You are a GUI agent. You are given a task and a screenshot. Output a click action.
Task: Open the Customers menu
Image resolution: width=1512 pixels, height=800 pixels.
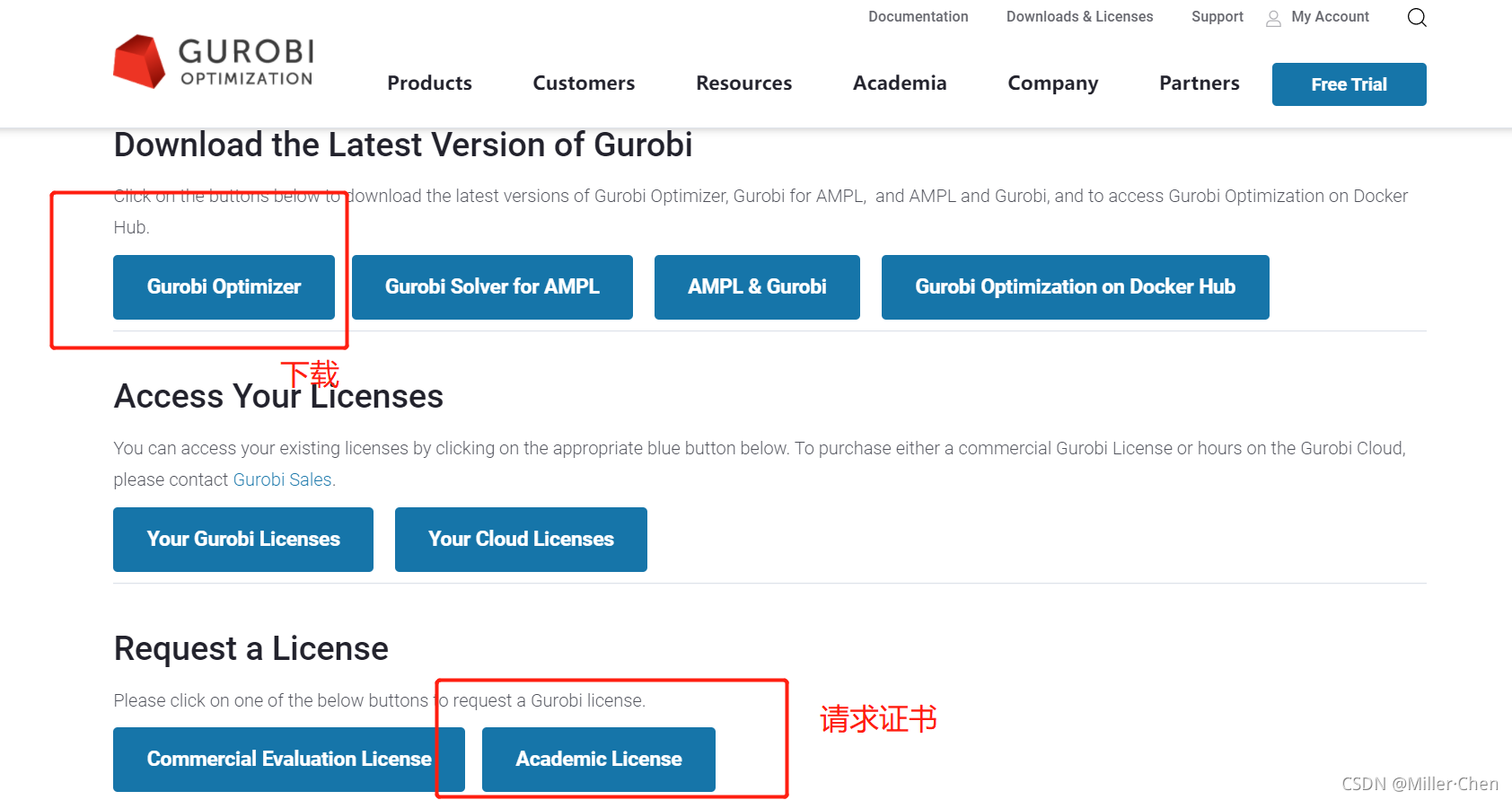point(584,83)
